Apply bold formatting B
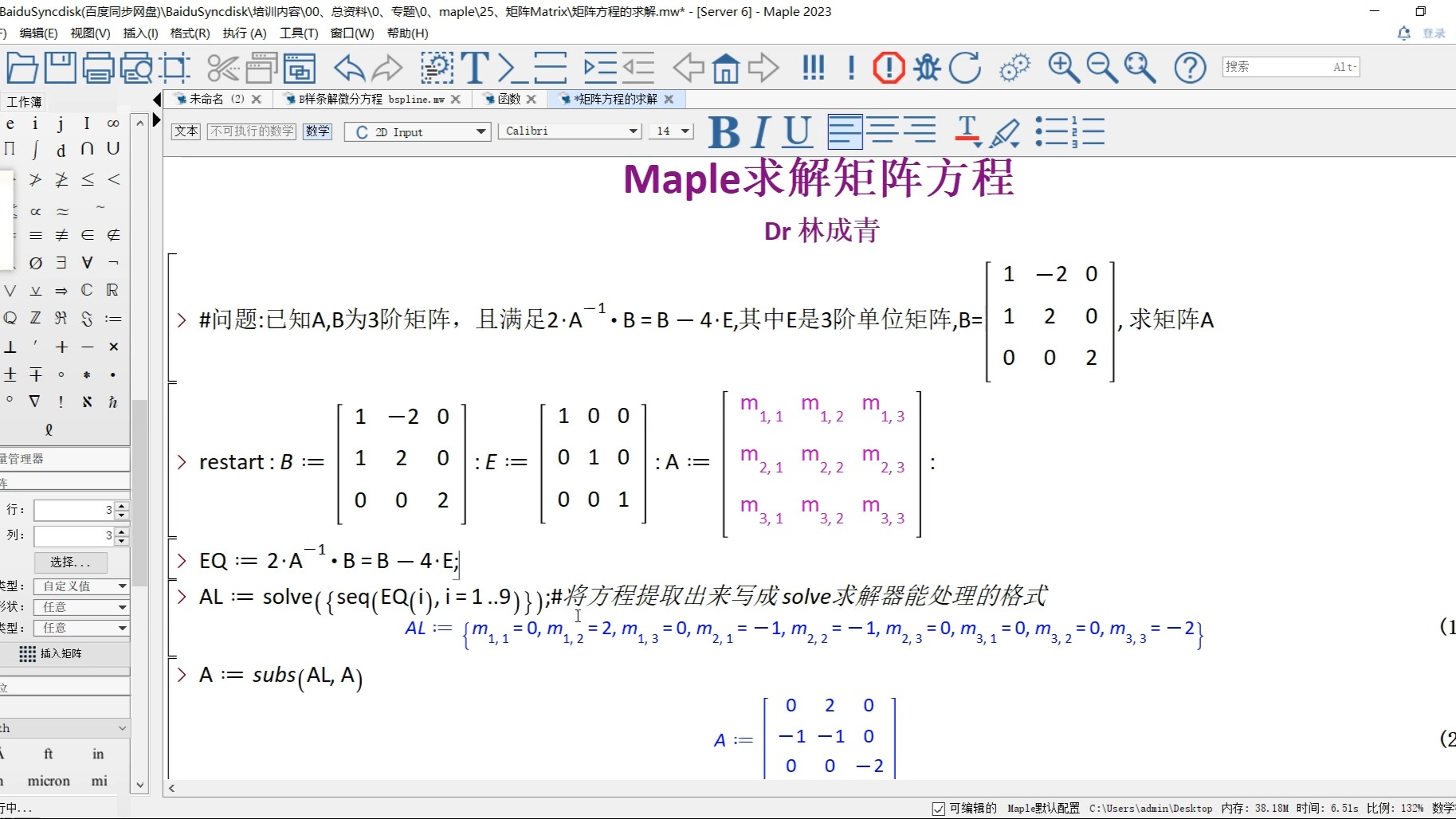 click(724, 131)
